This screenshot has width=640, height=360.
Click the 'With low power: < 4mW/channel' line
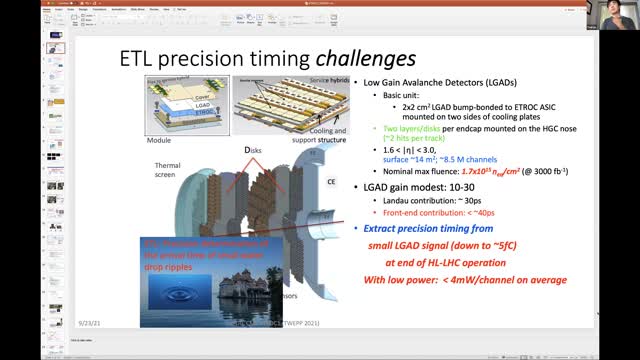465,280
